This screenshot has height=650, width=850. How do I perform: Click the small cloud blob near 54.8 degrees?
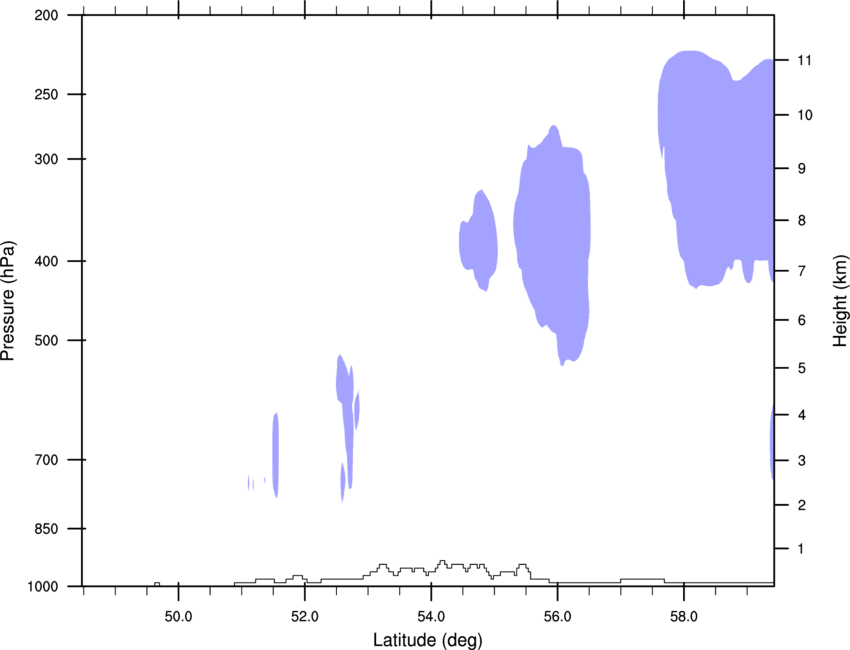(x=479, y=241)
